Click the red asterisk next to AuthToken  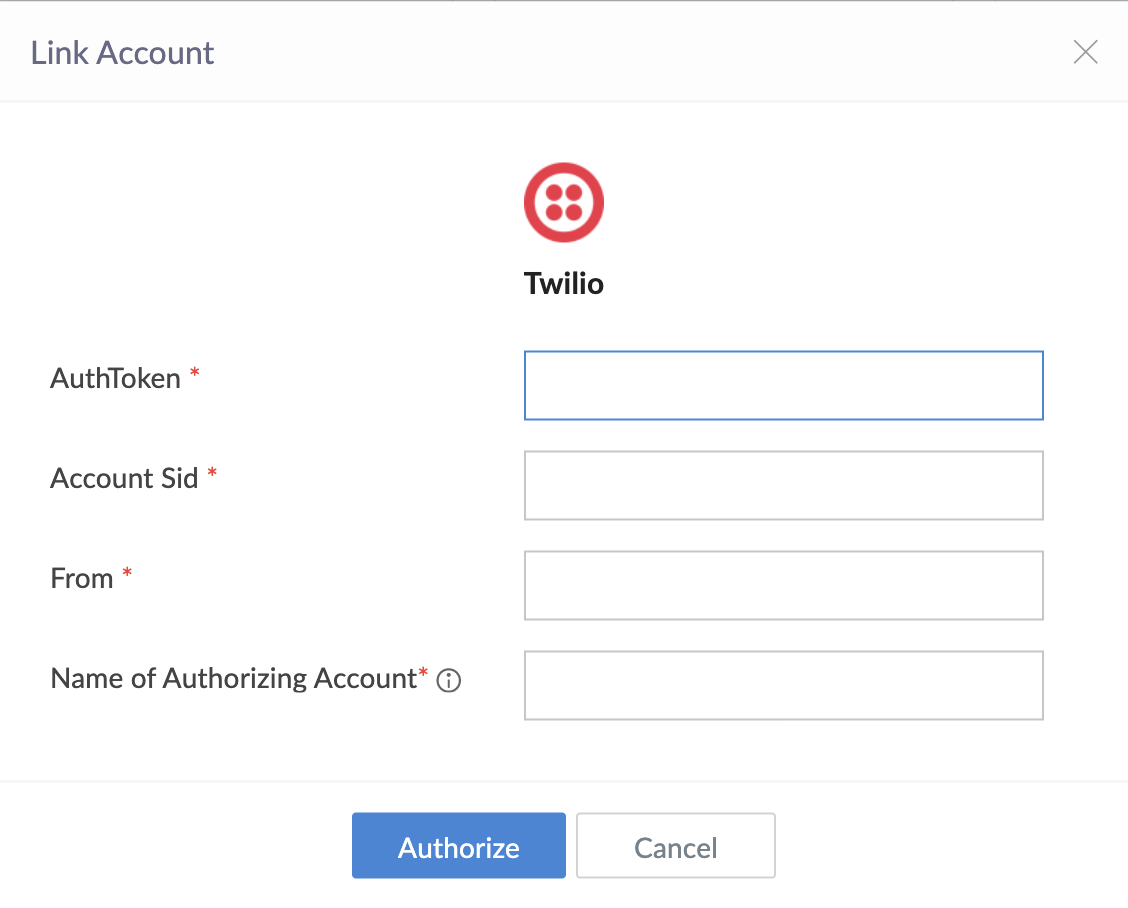tap(195, 373)
